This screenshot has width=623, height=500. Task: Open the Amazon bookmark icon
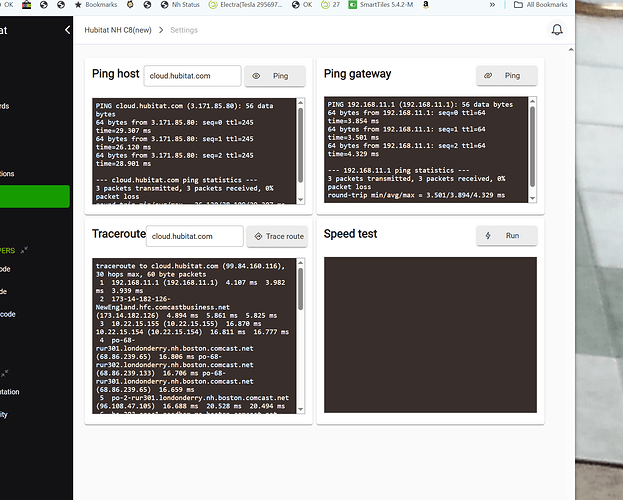point(426,5)
